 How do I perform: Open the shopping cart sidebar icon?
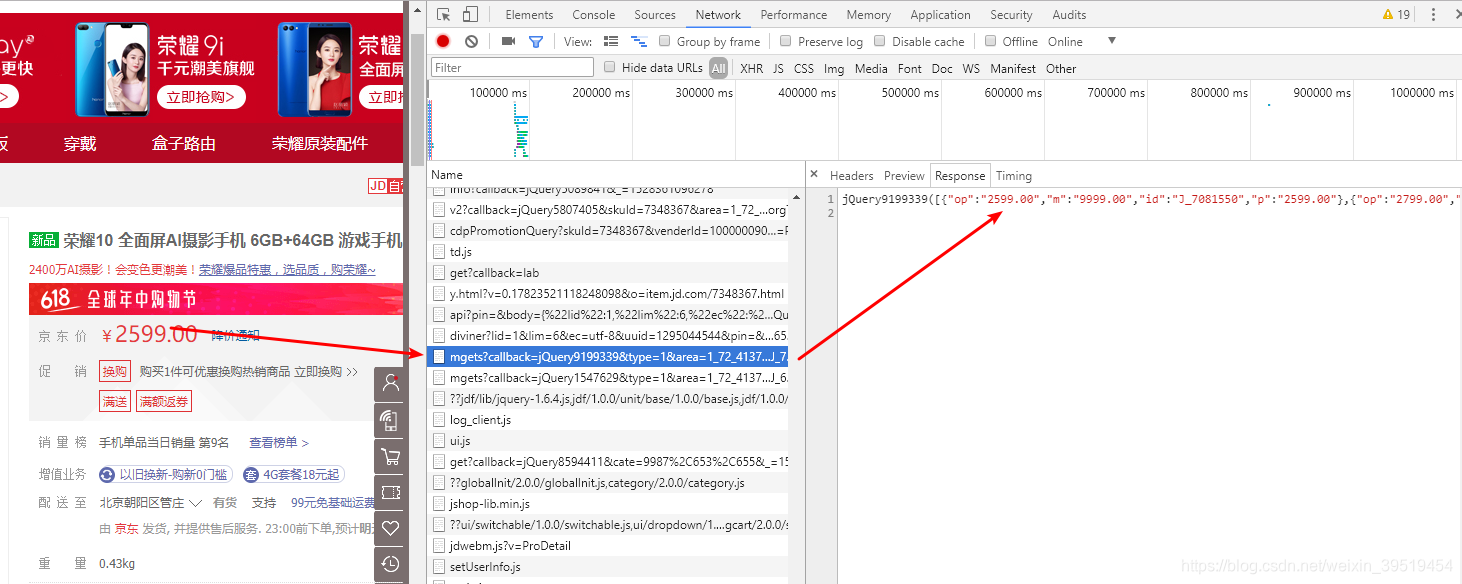[x=391, y=456]
